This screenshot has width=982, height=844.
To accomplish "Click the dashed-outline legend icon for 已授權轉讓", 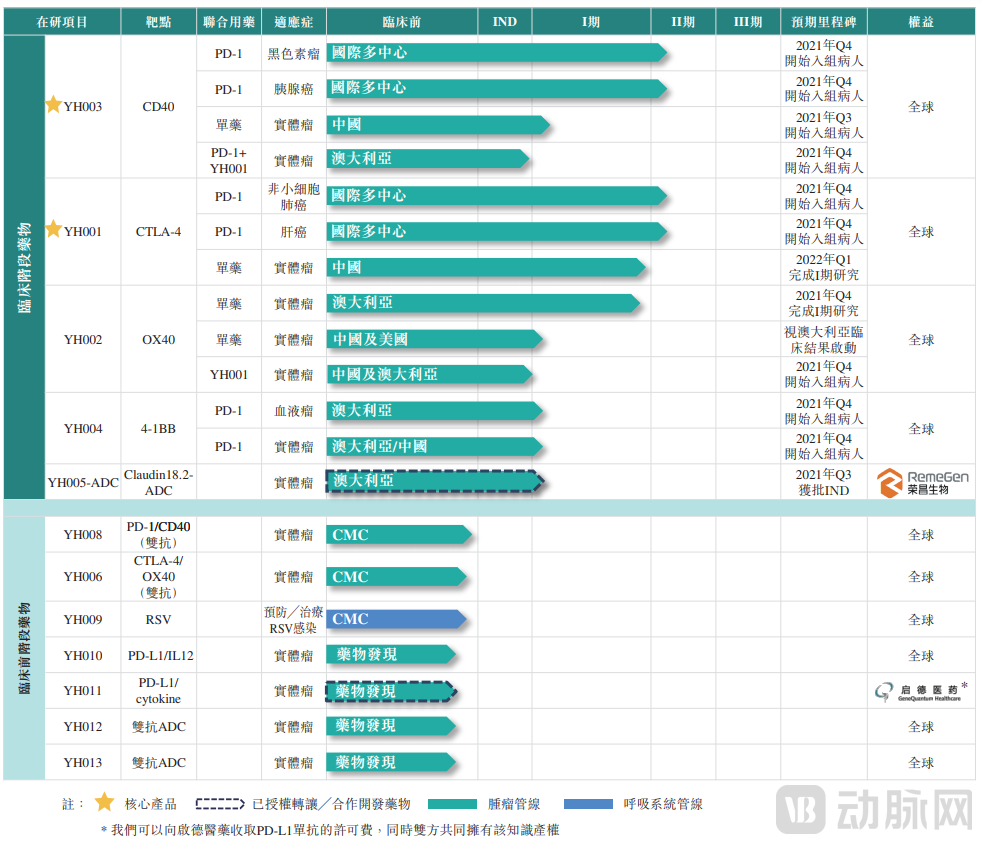I will pos(220,803).
